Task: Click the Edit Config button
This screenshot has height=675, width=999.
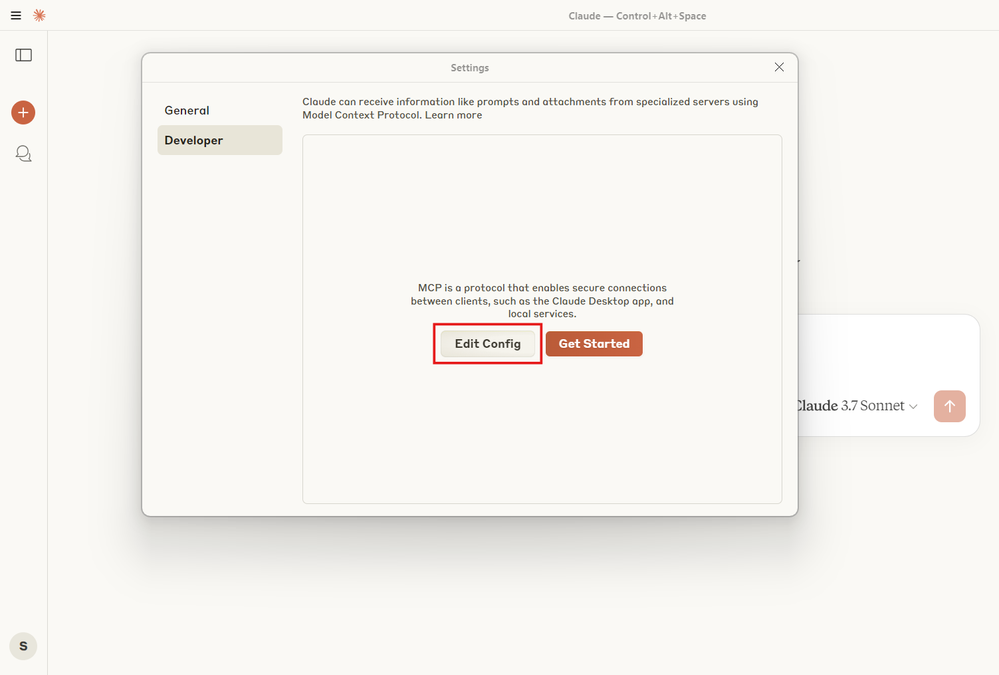Action: [x=487, y=344]
